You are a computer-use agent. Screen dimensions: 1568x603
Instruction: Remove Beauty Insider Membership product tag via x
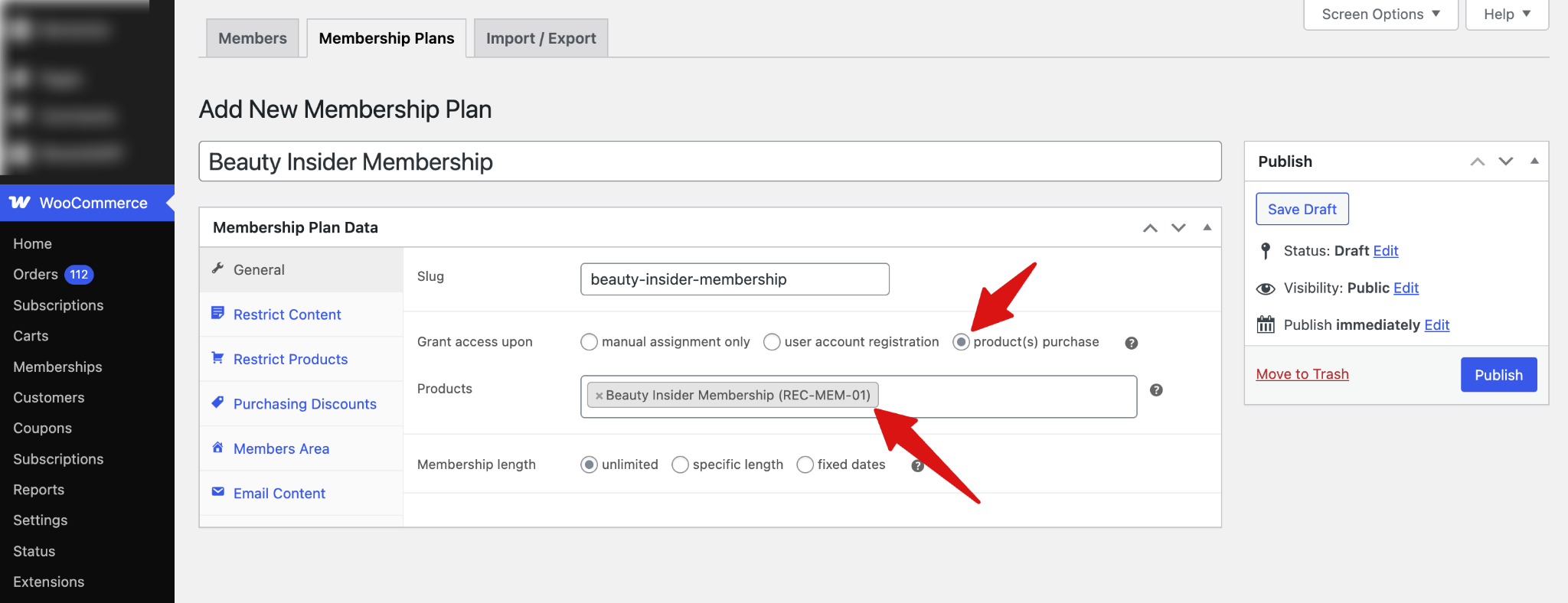[x=599, y=396]
